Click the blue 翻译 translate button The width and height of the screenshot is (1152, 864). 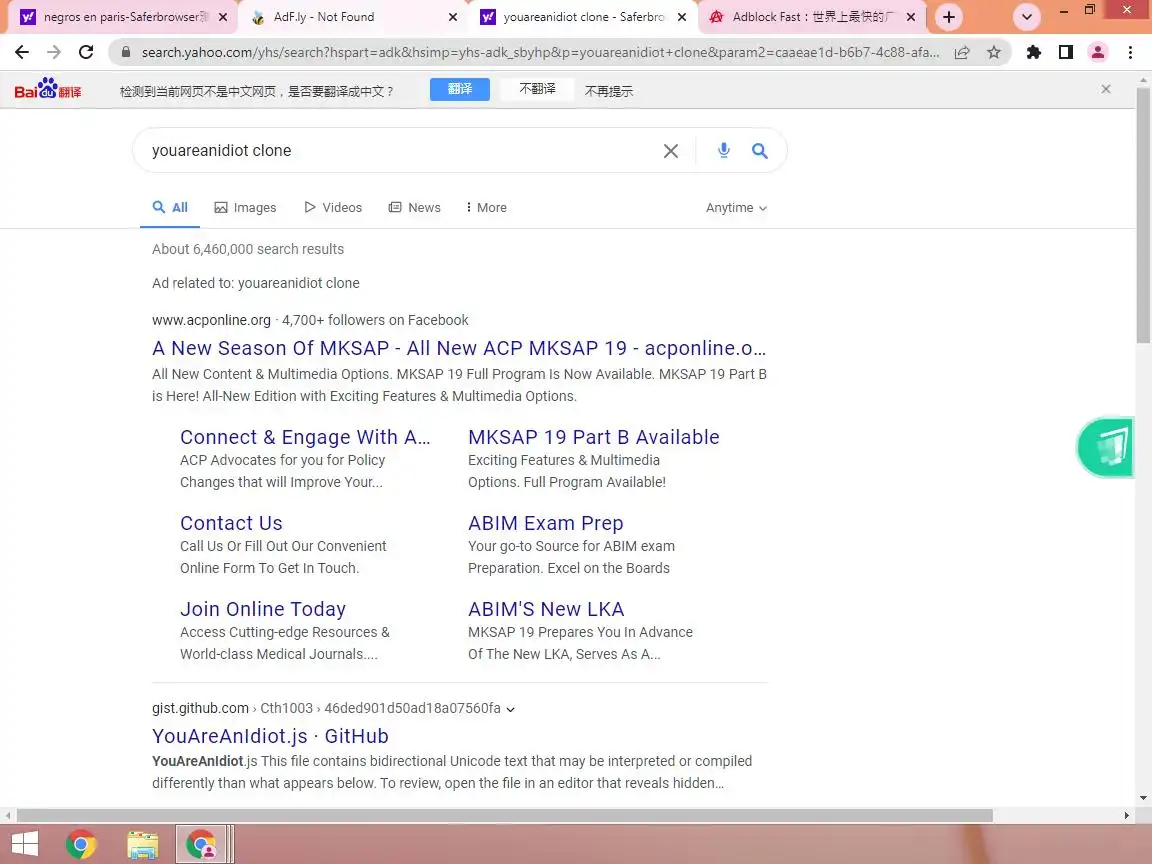click(460, 89)
